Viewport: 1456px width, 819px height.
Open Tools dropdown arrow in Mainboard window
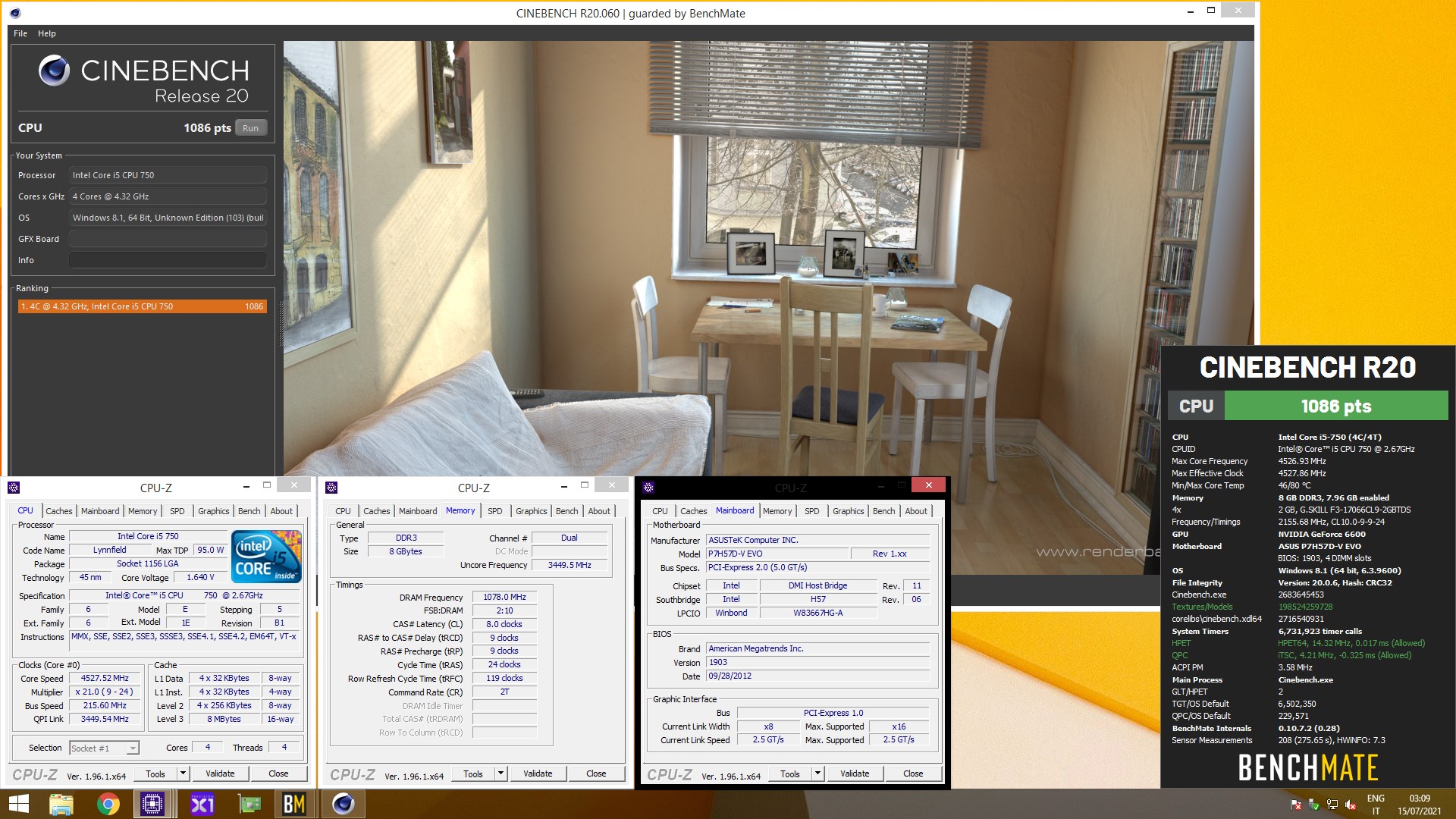(x=817, y=773)
